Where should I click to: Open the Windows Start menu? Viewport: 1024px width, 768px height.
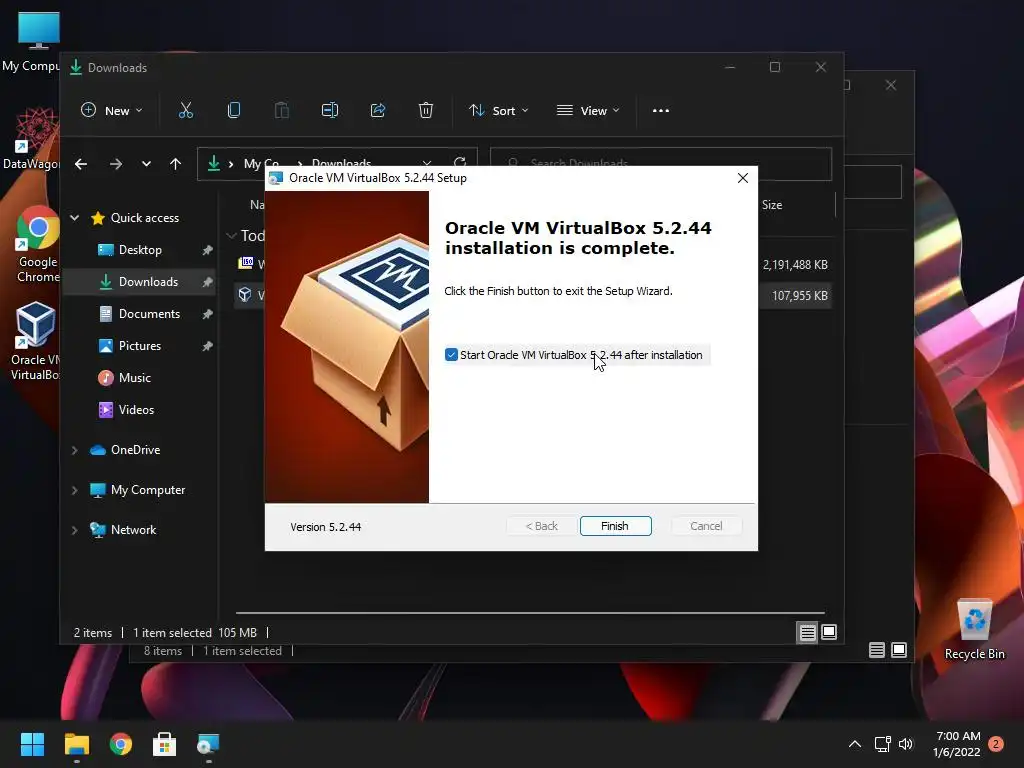tap(33, 744)
